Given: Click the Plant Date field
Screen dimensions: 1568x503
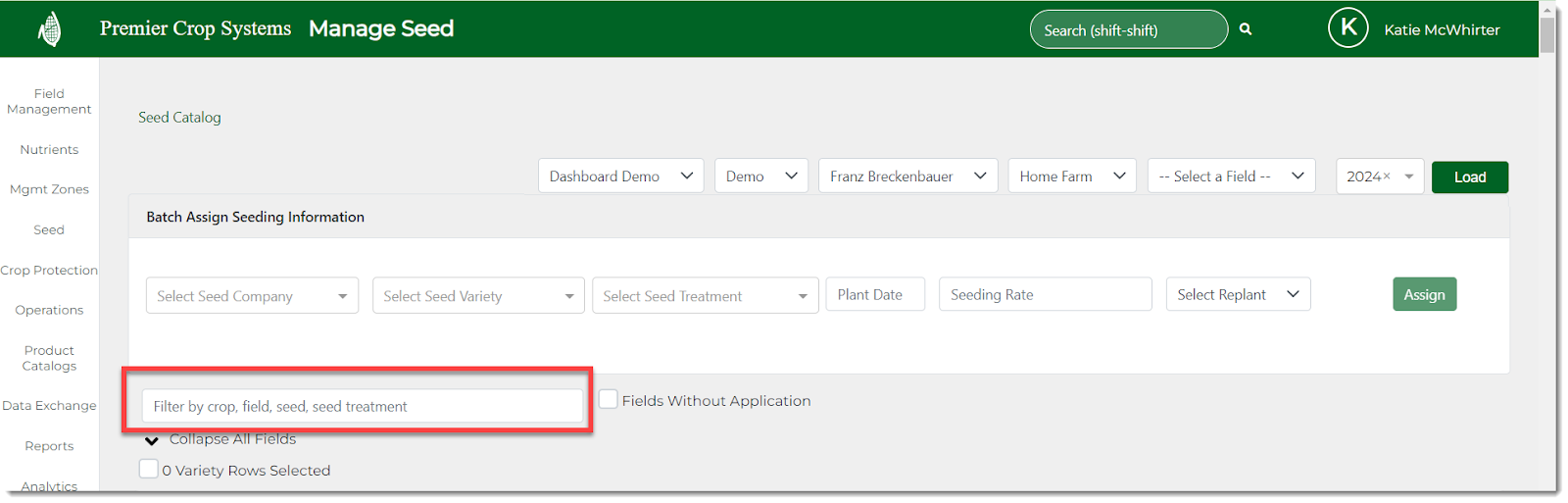Looking at the screenshot, I should pos(875,294).
